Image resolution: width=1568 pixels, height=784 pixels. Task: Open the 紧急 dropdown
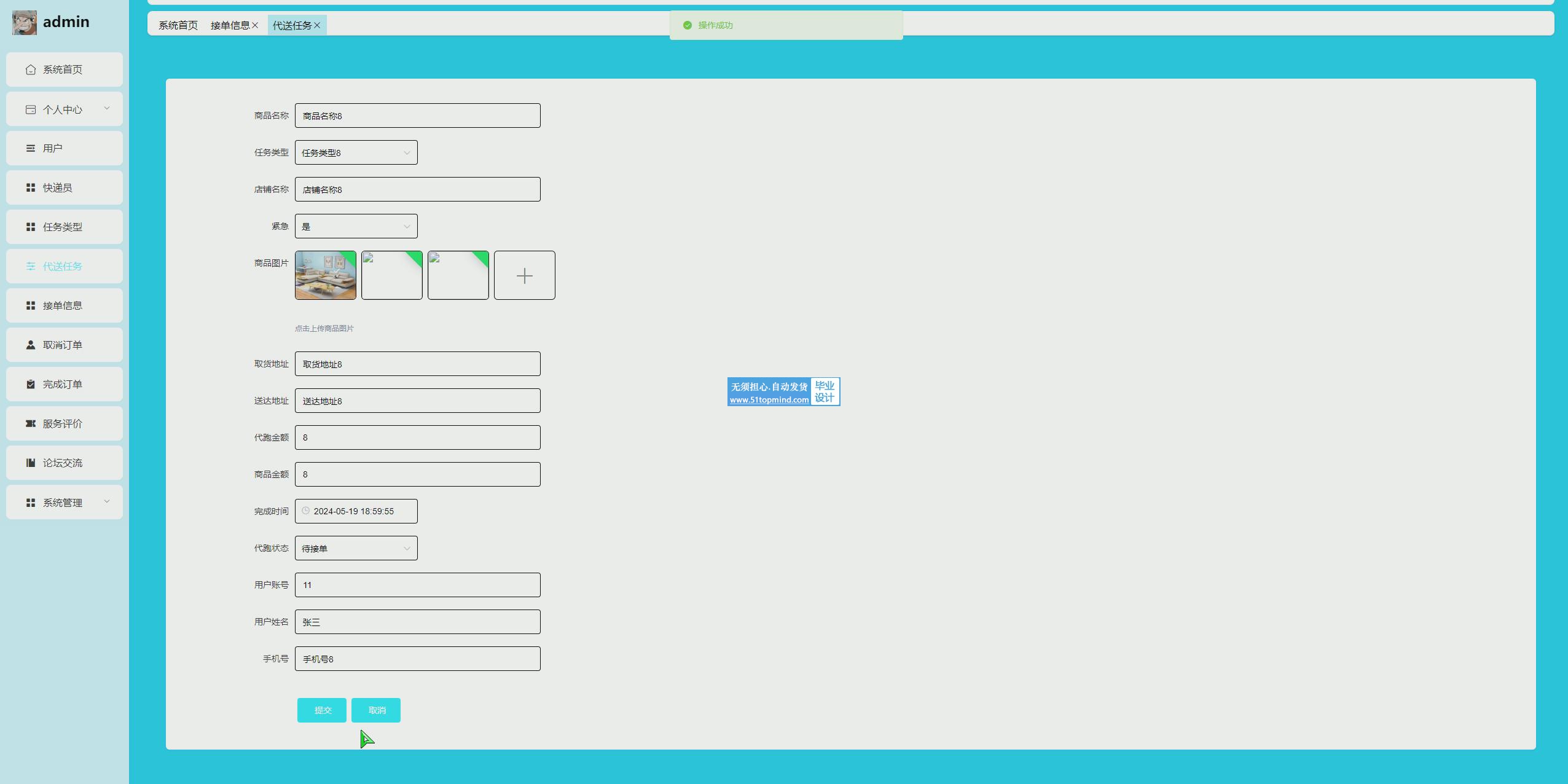356,226
